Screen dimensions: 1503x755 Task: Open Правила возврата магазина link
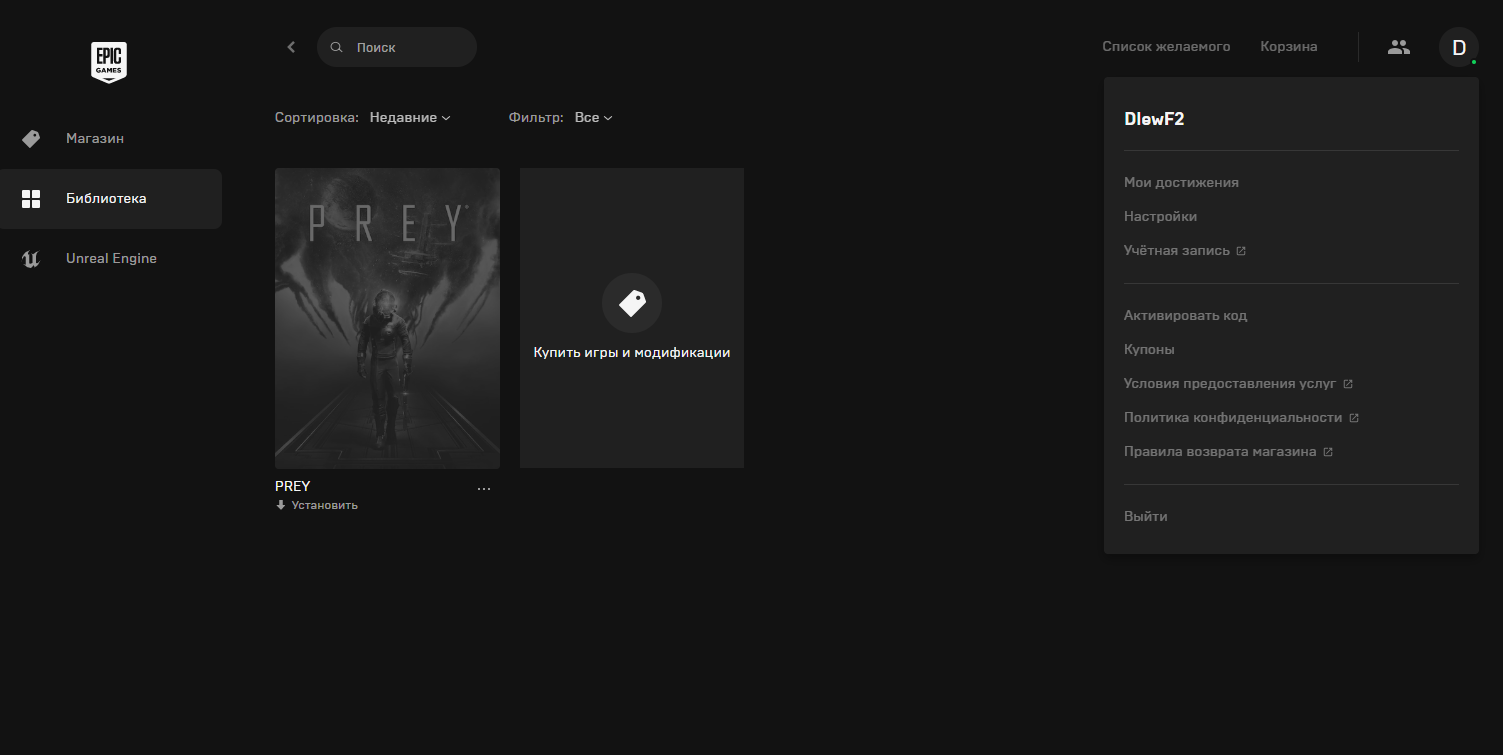click(1220, 452)
